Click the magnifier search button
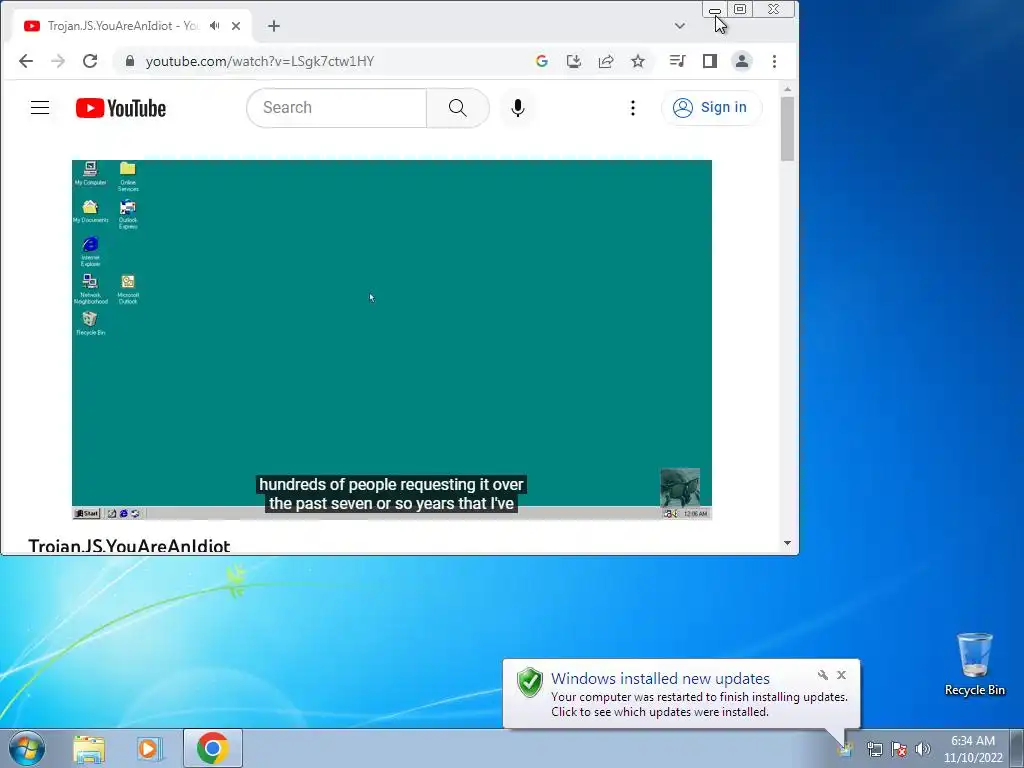 [458, 108]
